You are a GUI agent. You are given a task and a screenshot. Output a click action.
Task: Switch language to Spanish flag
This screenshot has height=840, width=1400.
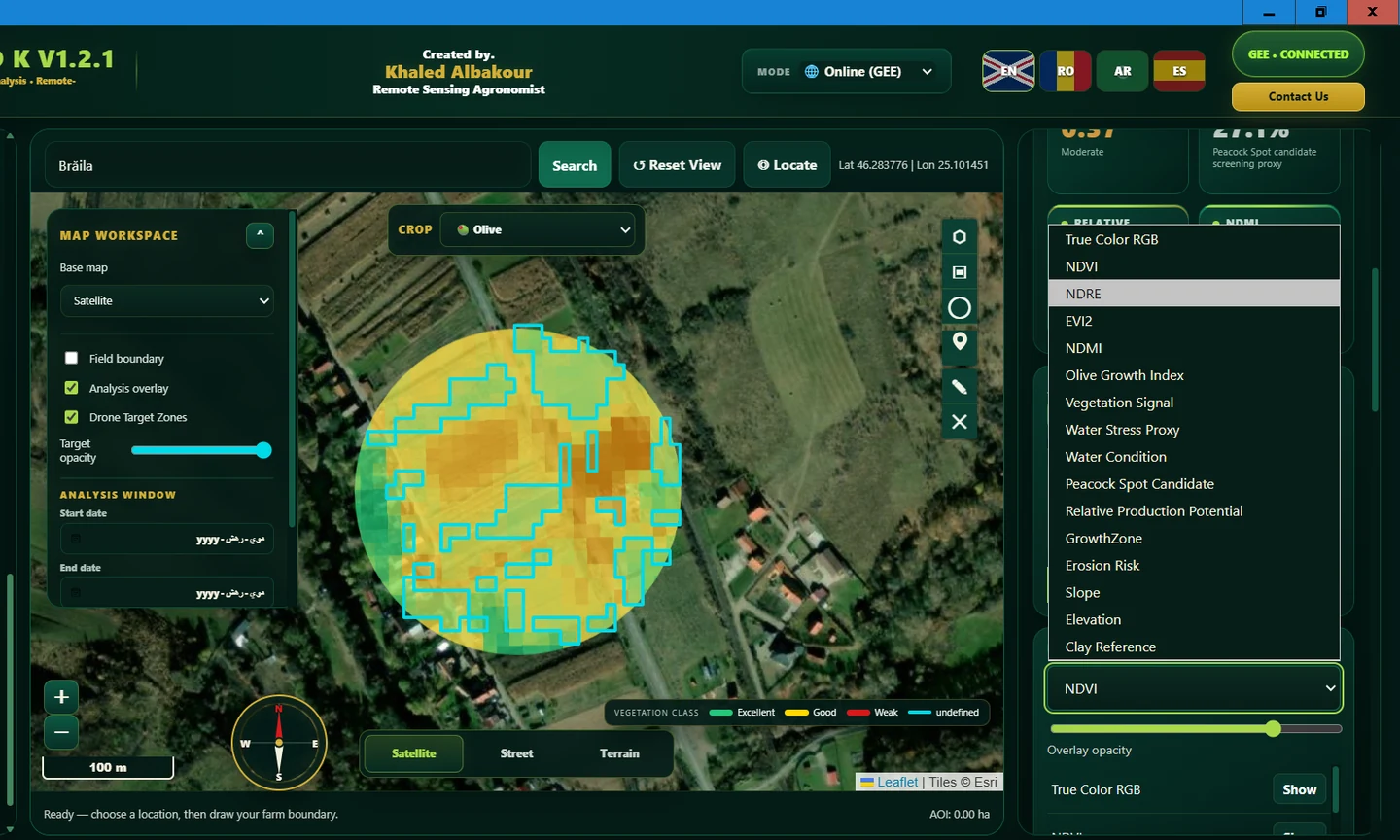(x=1179, y=71)
